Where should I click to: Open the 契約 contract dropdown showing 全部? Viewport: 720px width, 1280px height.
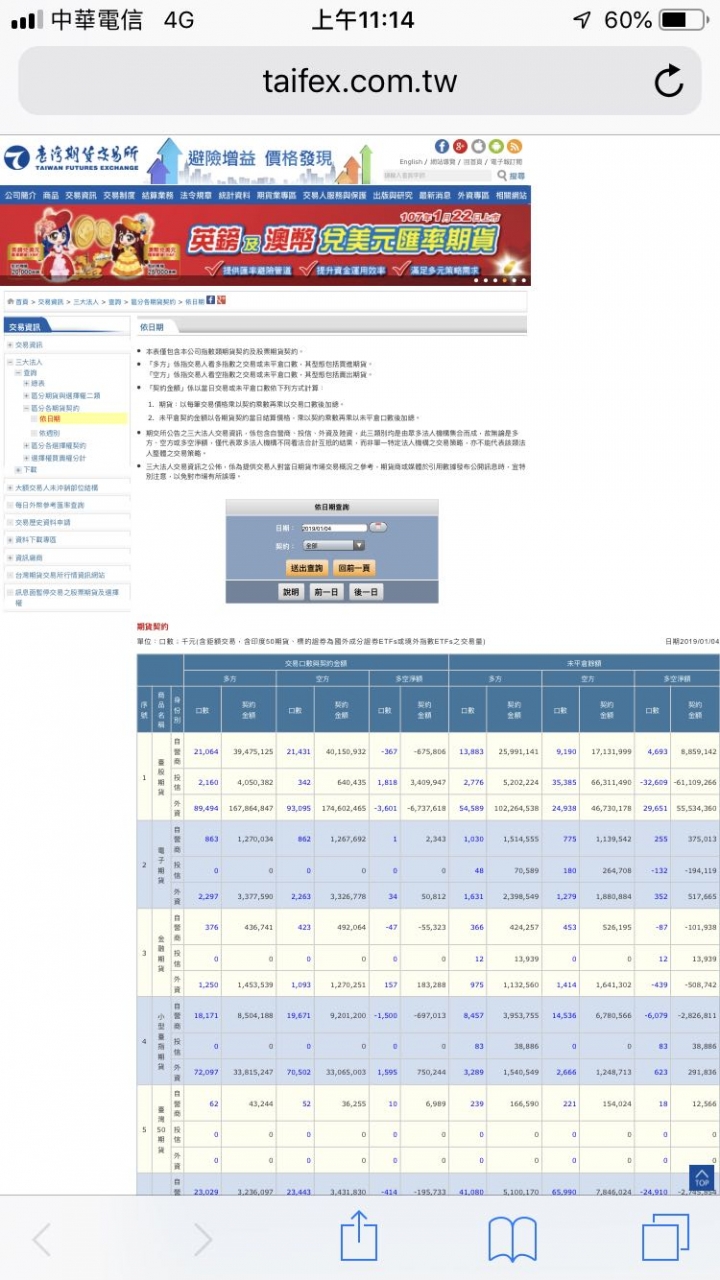coord(333,546)
